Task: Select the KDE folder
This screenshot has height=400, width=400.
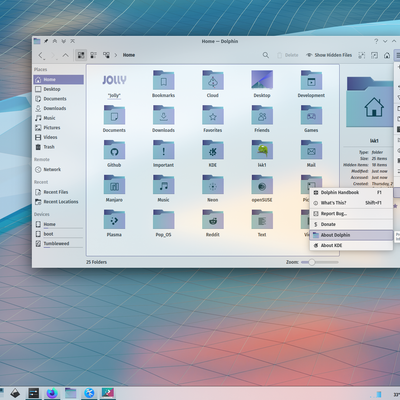Action: (x=213, y=154)
